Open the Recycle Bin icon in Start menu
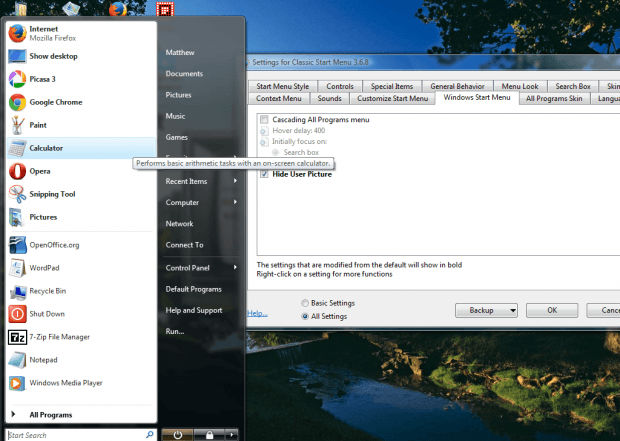 [x=17, y=291]
